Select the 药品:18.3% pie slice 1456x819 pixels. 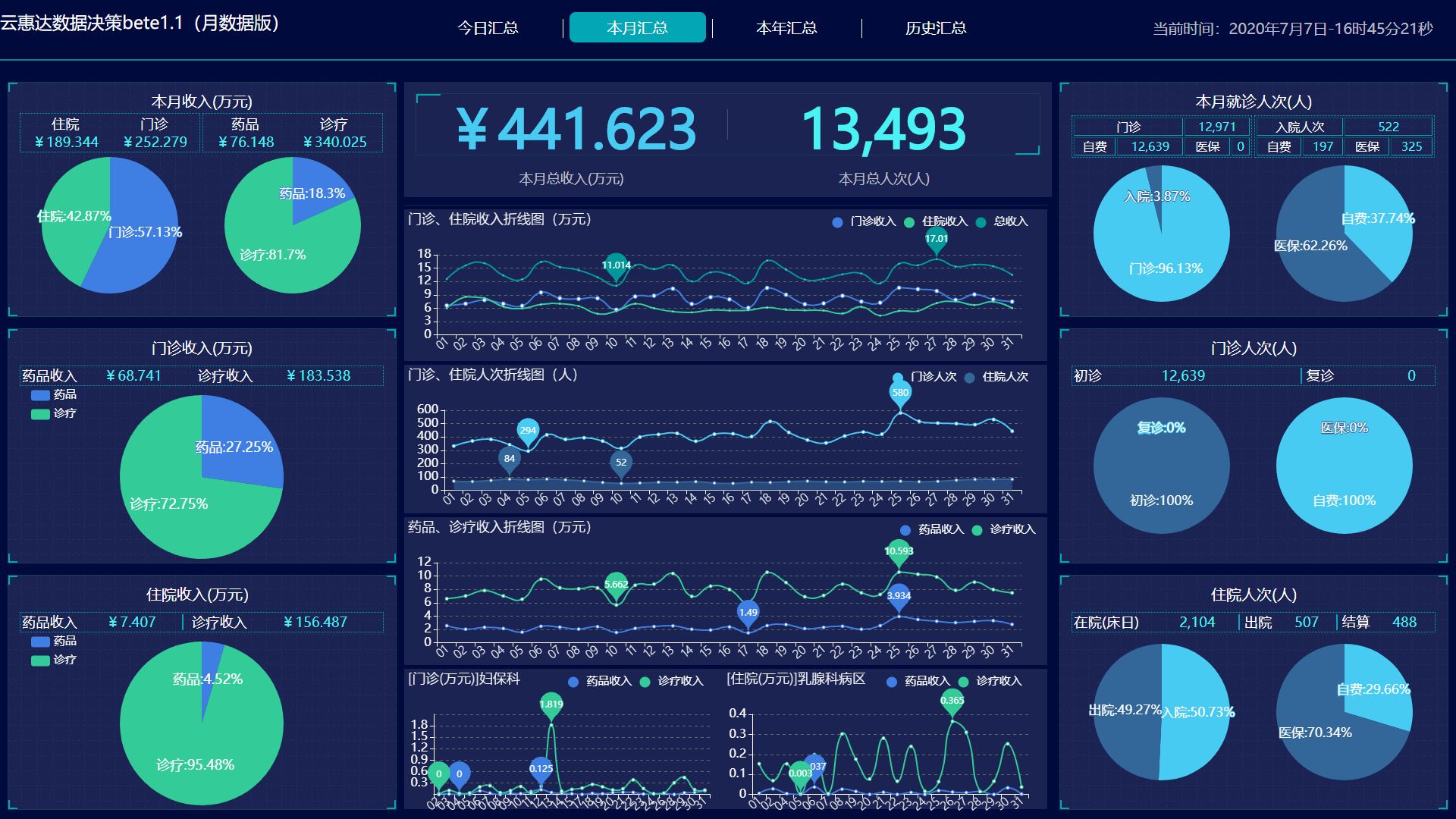coord(318,186)
